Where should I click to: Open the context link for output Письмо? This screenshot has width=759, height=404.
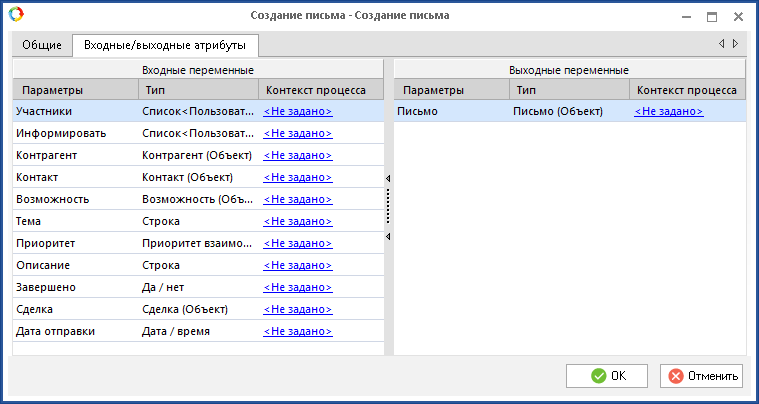(x=669, y=112)
